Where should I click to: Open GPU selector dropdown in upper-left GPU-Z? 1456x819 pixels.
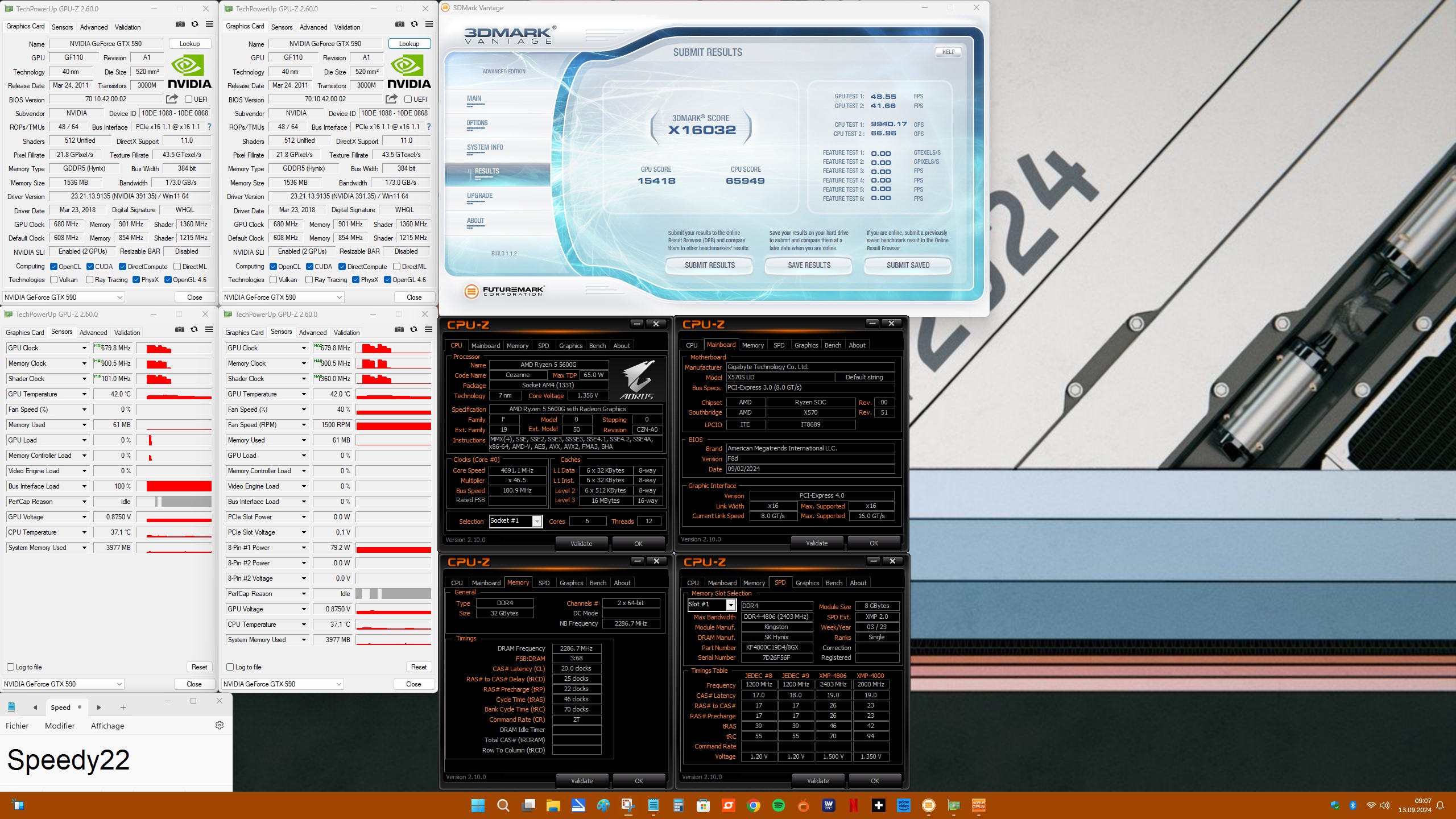tap(63, 297)
